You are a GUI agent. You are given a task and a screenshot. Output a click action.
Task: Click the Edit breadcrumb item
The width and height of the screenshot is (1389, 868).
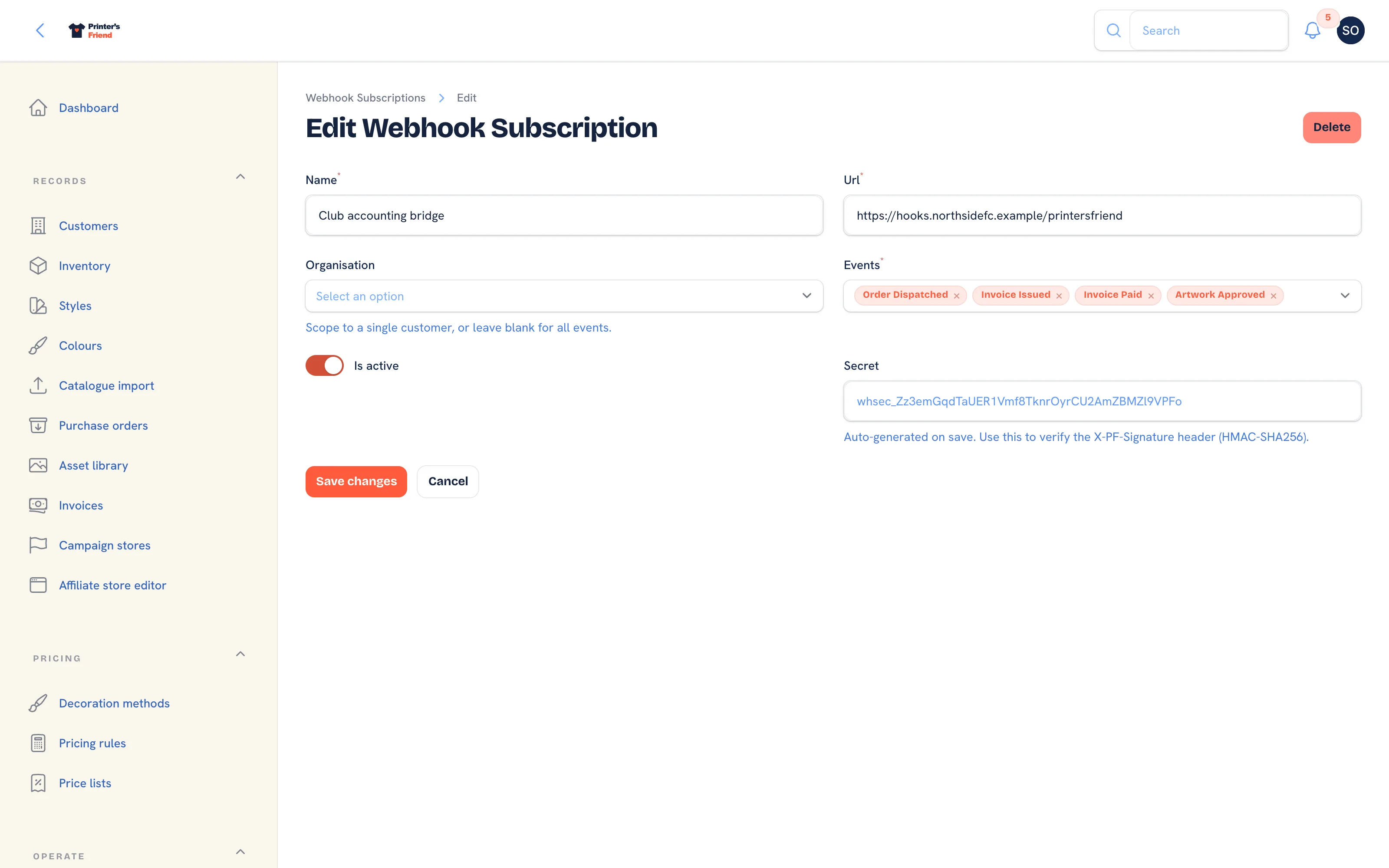tap(466, 98)
